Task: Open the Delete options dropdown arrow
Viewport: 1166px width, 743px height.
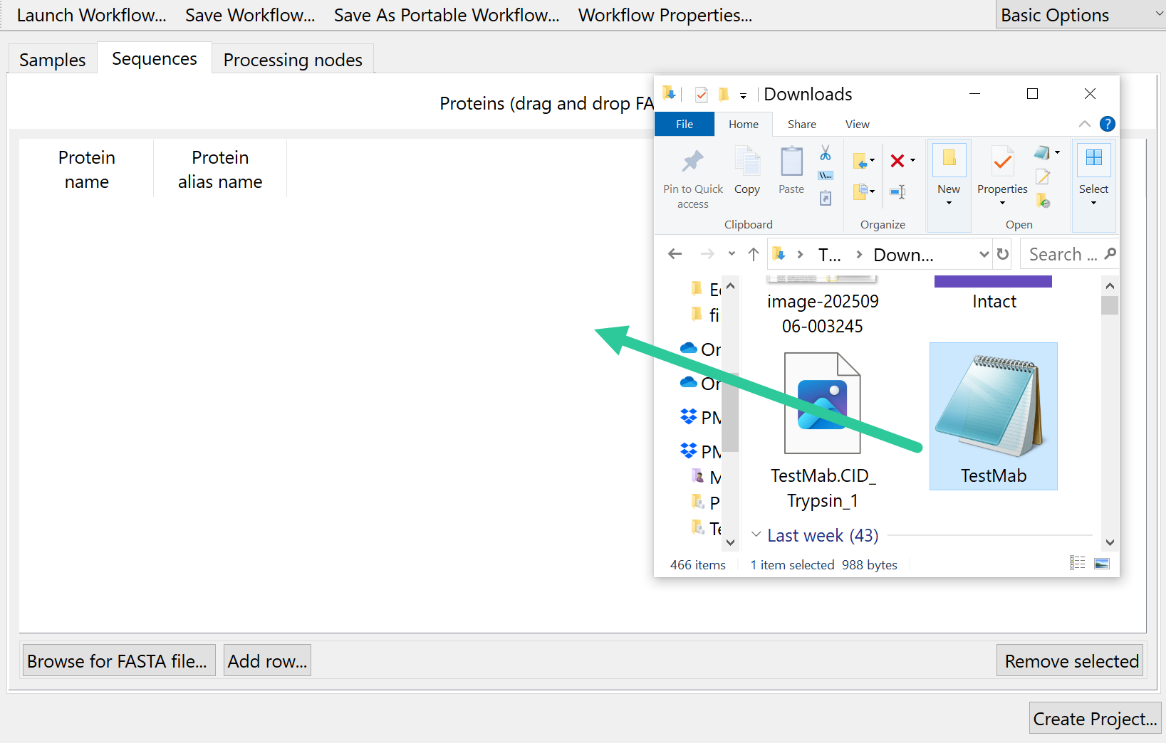Action: coord(912,161)
